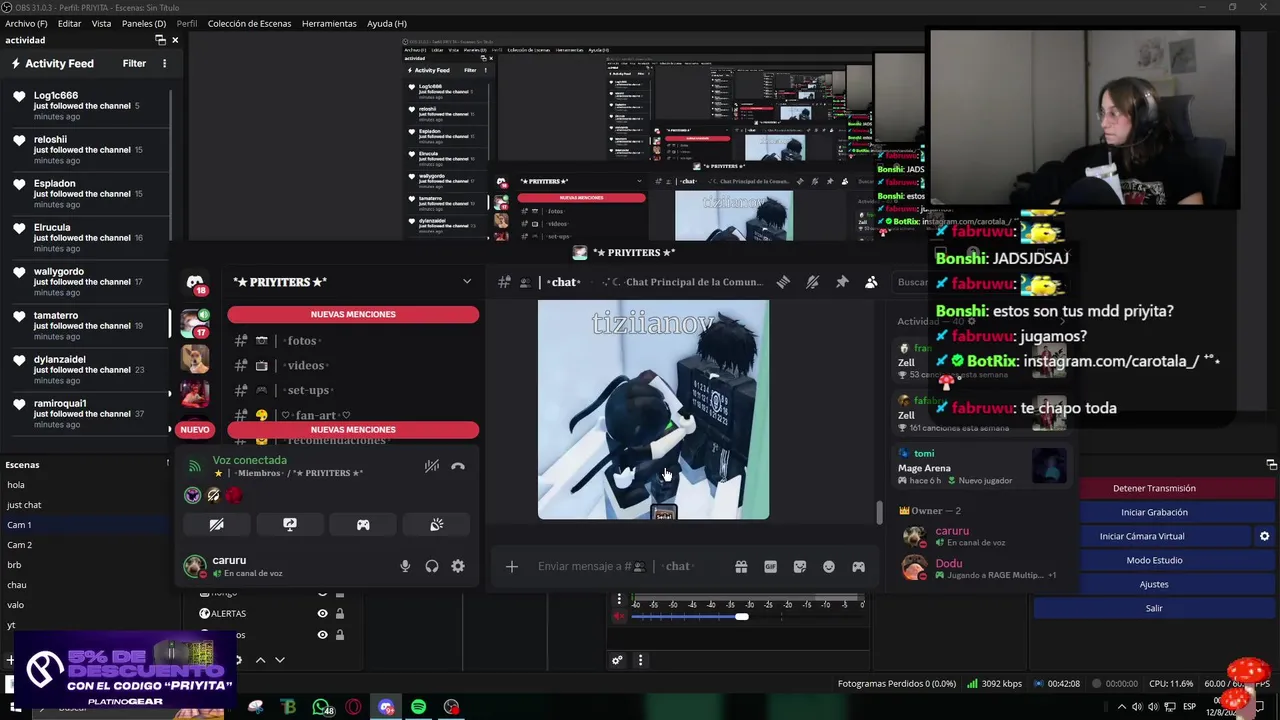Open the Roblox image in chat

pyautogui.click(x=654, y=410)
